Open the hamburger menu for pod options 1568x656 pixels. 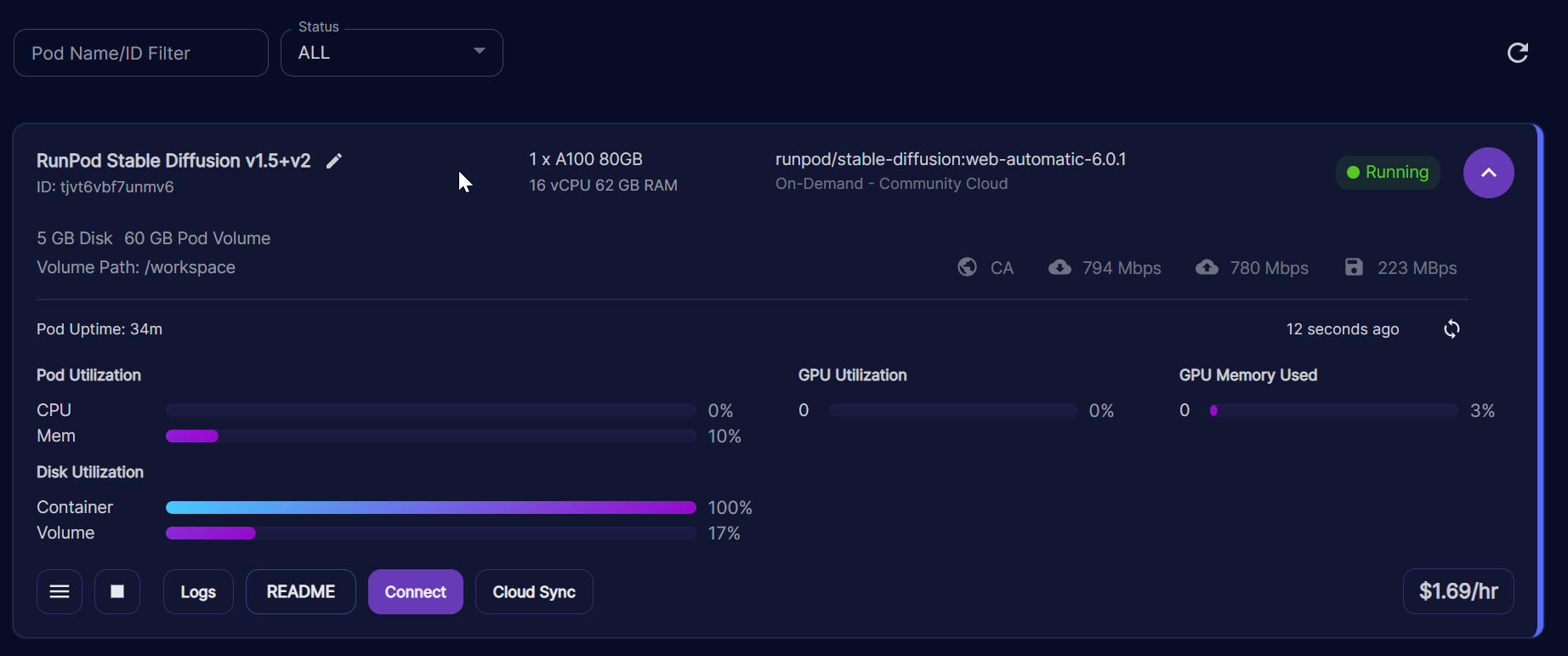tap(60, 591)
